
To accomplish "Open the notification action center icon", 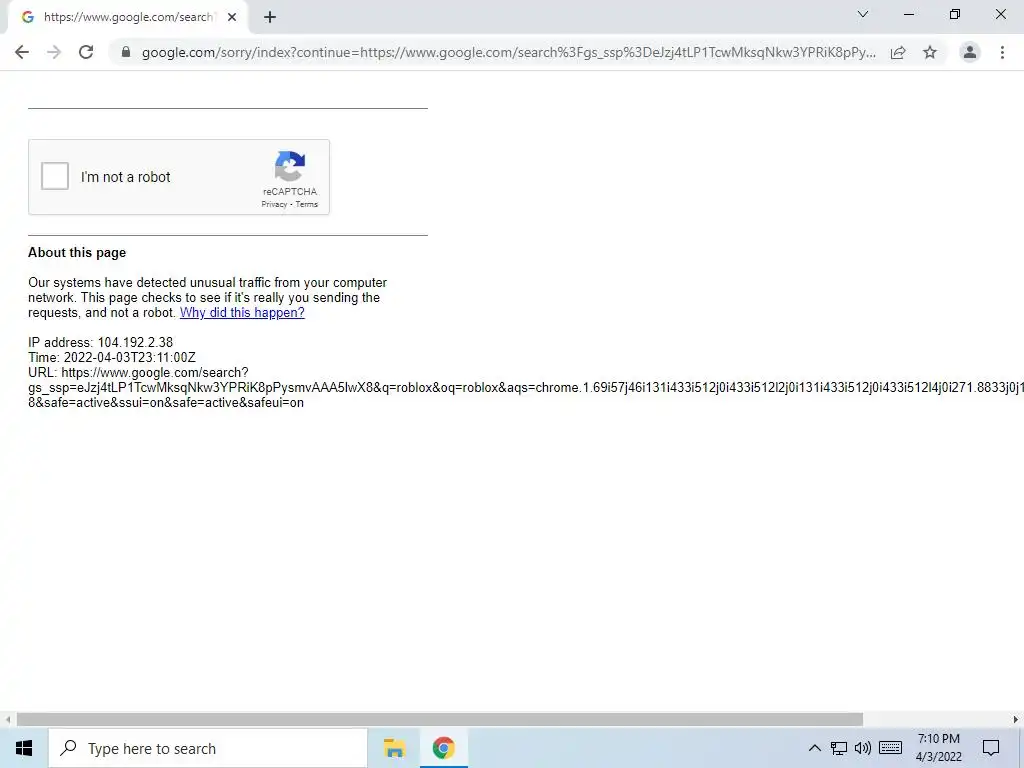I will (x=991, y=748).
